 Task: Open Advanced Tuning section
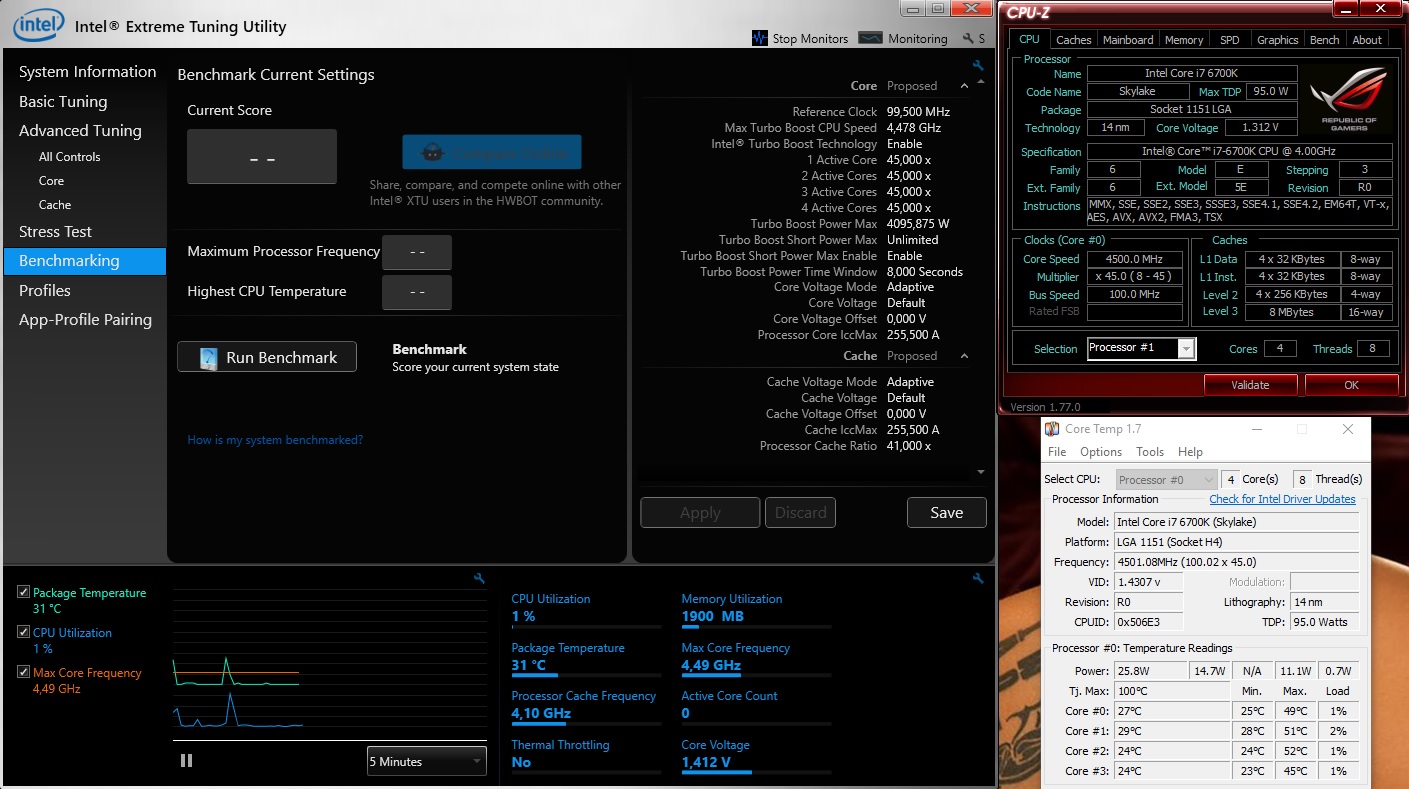click(x=80, y=130)
